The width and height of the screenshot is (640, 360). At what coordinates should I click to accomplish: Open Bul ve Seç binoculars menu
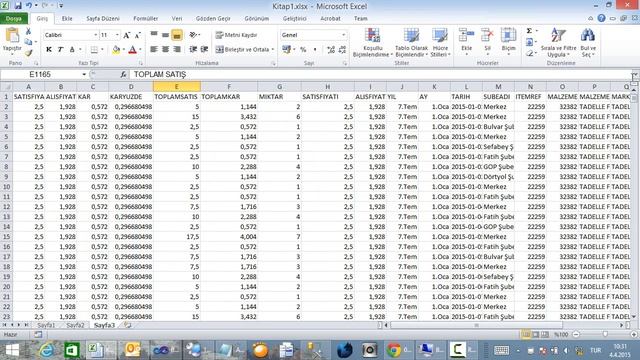tap(588, 42)
